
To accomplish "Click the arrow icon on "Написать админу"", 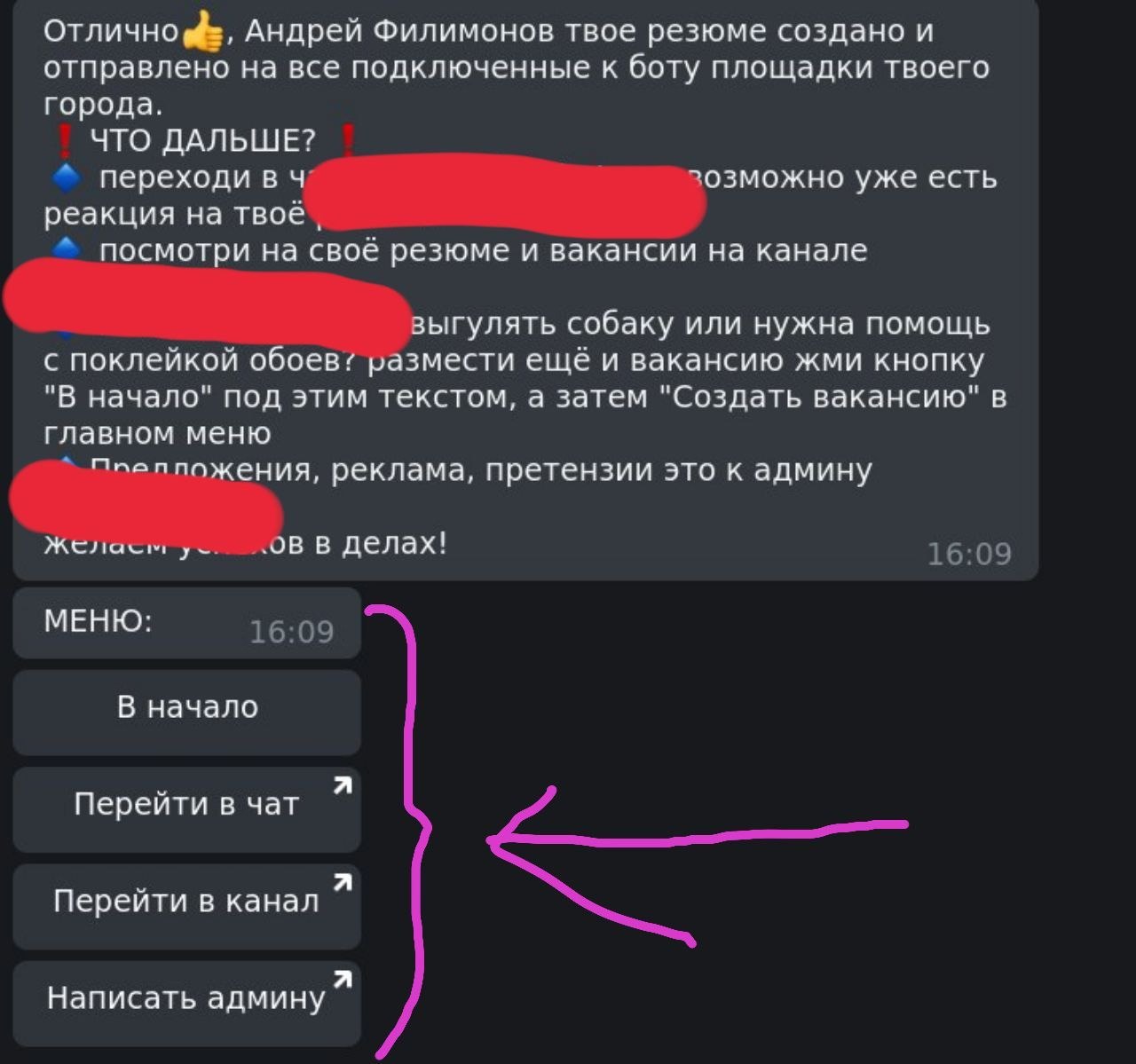I will (x=342, y=979).
